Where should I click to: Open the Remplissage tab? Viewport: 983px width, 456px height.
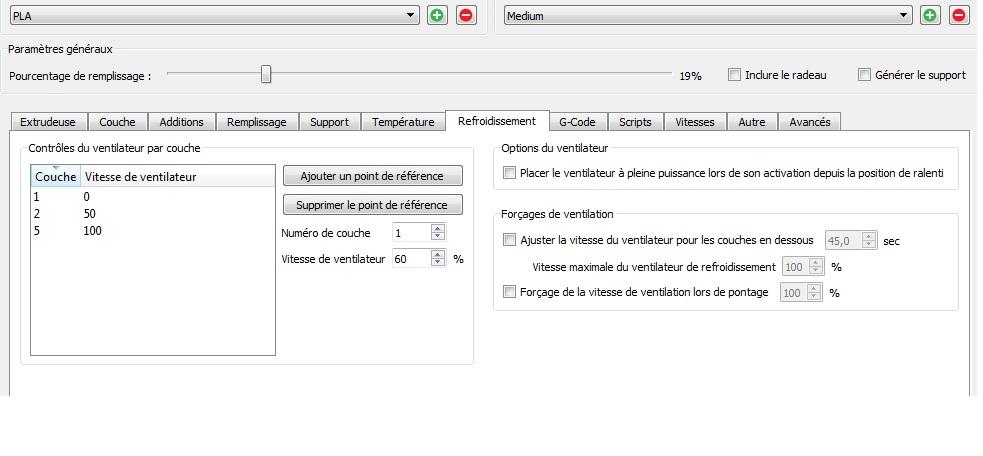pos(256,122)
